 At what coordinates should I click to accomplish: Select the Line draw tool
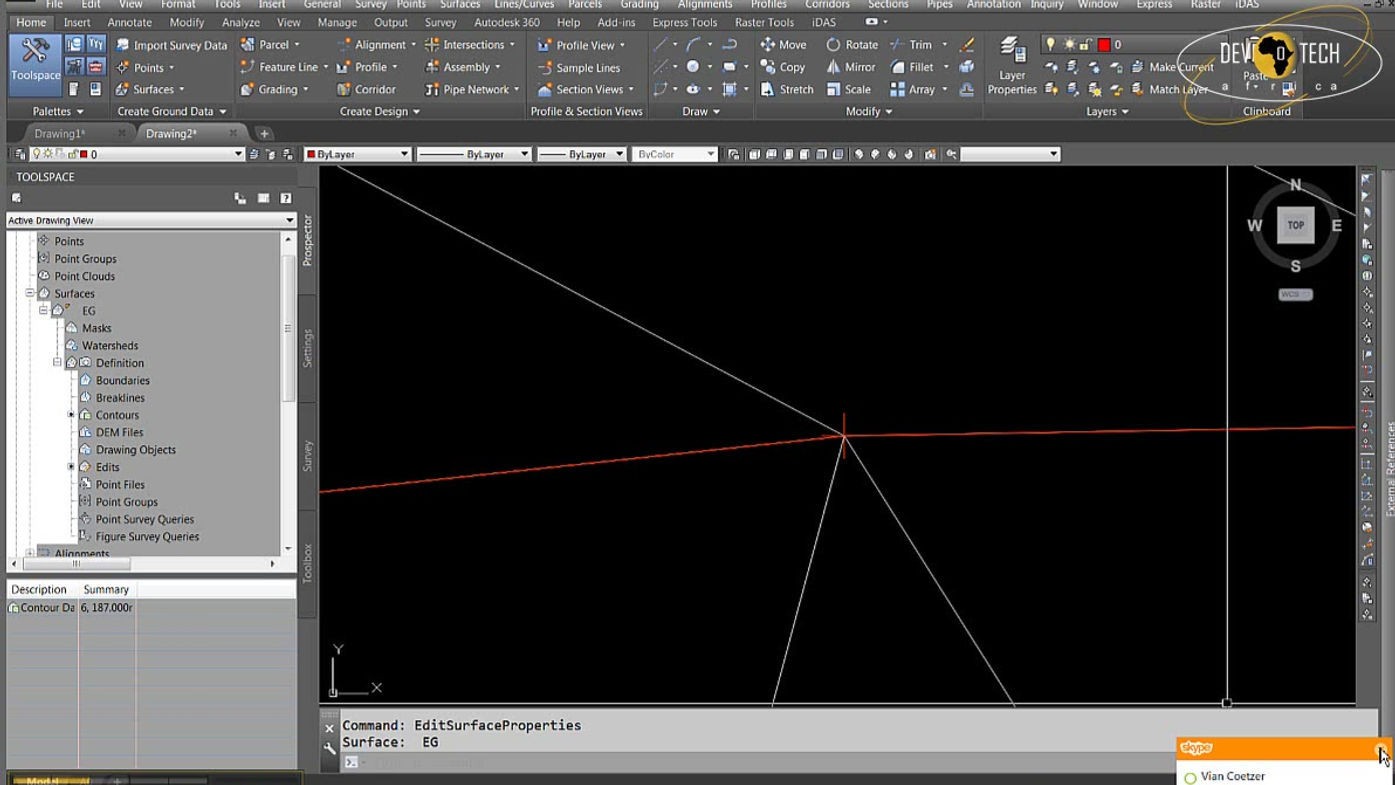pos(661,45)
